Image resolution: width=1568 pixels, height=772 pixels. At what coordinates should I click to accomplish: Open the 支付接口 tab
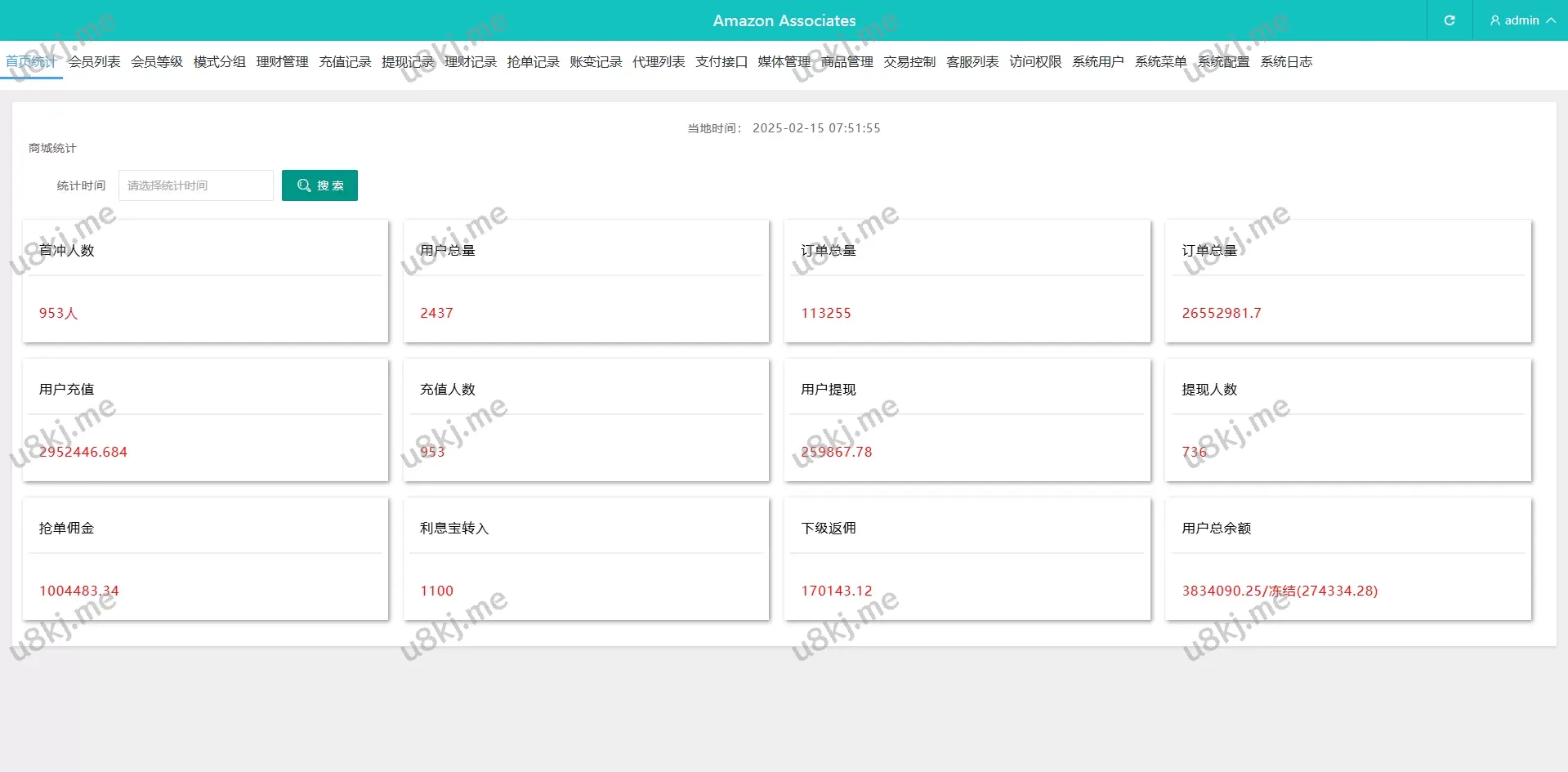click(x=721, y=62)
